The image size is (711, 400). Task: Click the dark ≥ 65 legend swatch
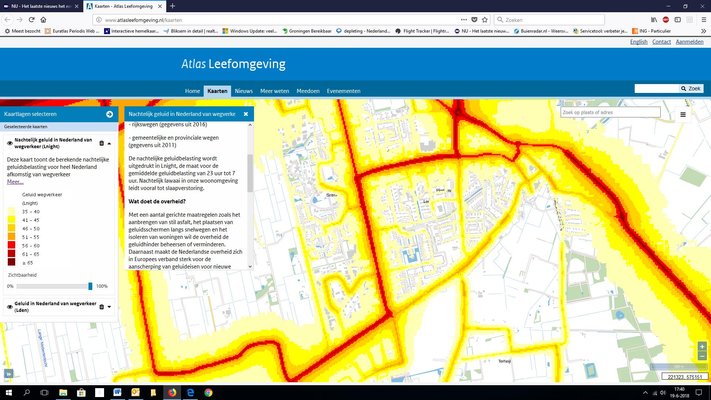[11, 262]
